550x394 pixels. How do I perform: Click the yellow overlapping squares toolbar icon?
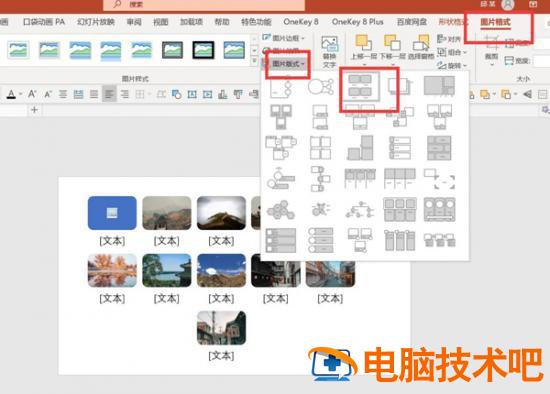tap(485, 94)
